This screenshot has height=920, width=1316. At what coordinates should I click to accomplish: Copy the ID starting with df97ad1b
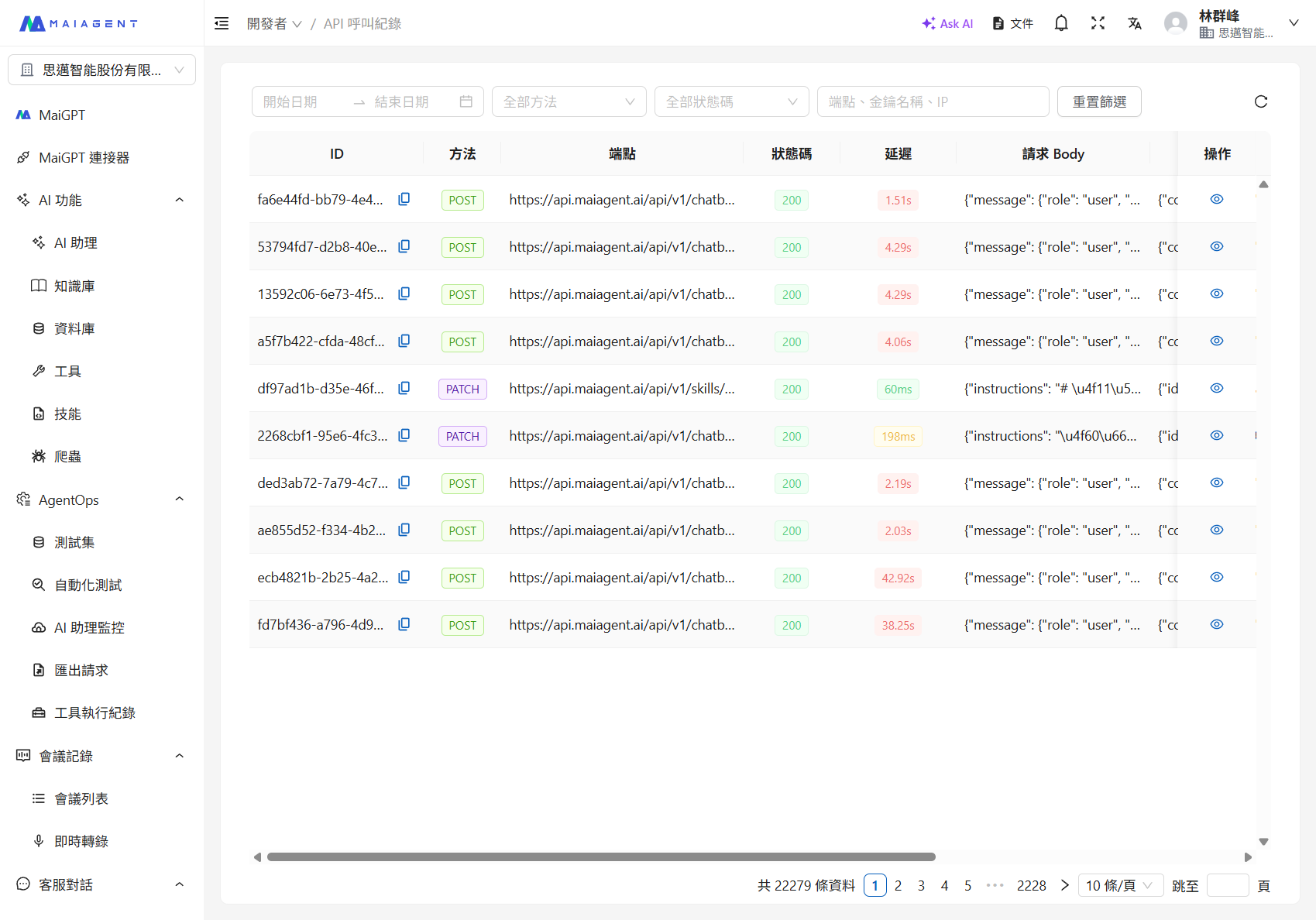[404, 389]
